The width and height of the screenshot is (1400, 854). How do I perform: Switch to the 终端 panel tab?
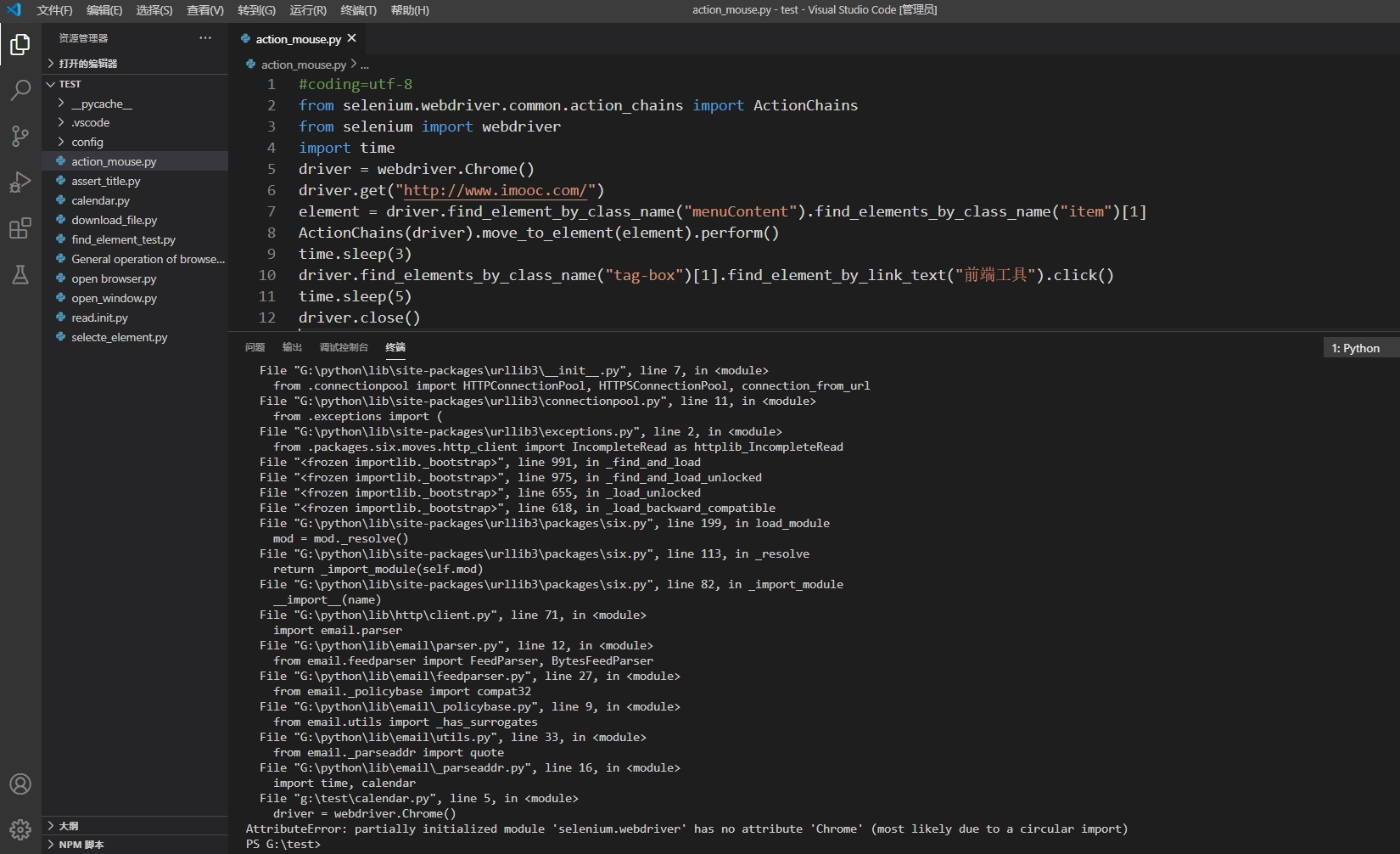395,347
